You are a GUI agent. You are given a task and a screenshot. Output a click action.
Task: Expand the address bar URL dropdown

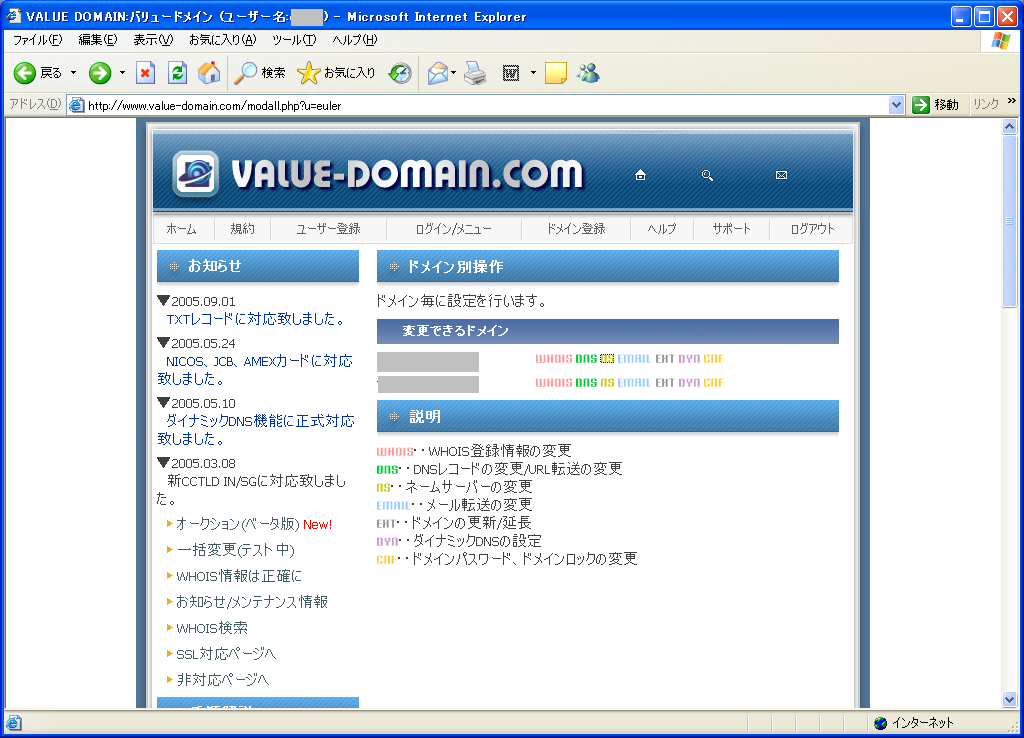896,105
